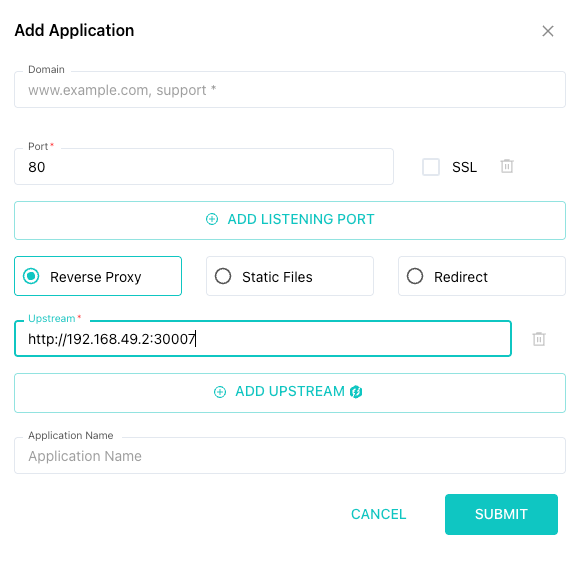Click the ADD LISTENING PORT button

coord(290,220)
